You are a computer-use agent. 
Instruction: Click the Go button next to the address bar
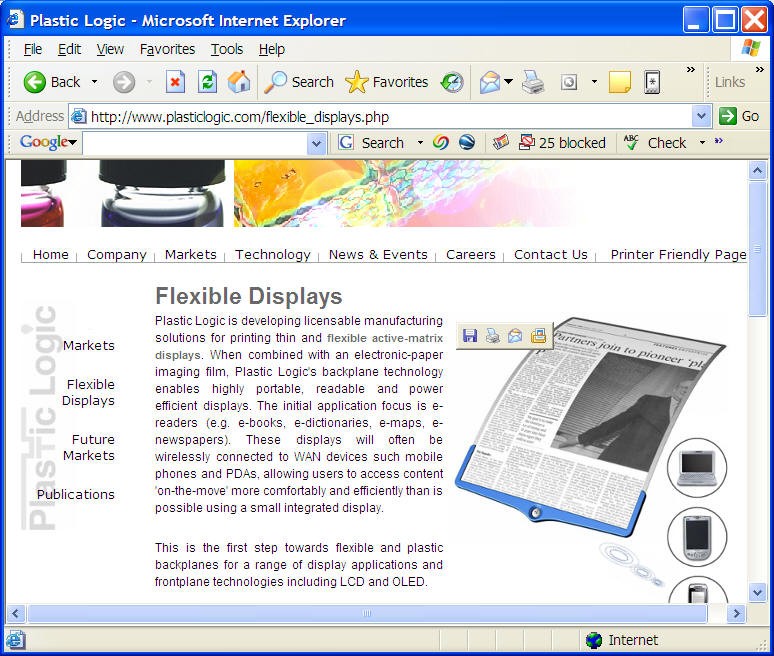point(739,116)
